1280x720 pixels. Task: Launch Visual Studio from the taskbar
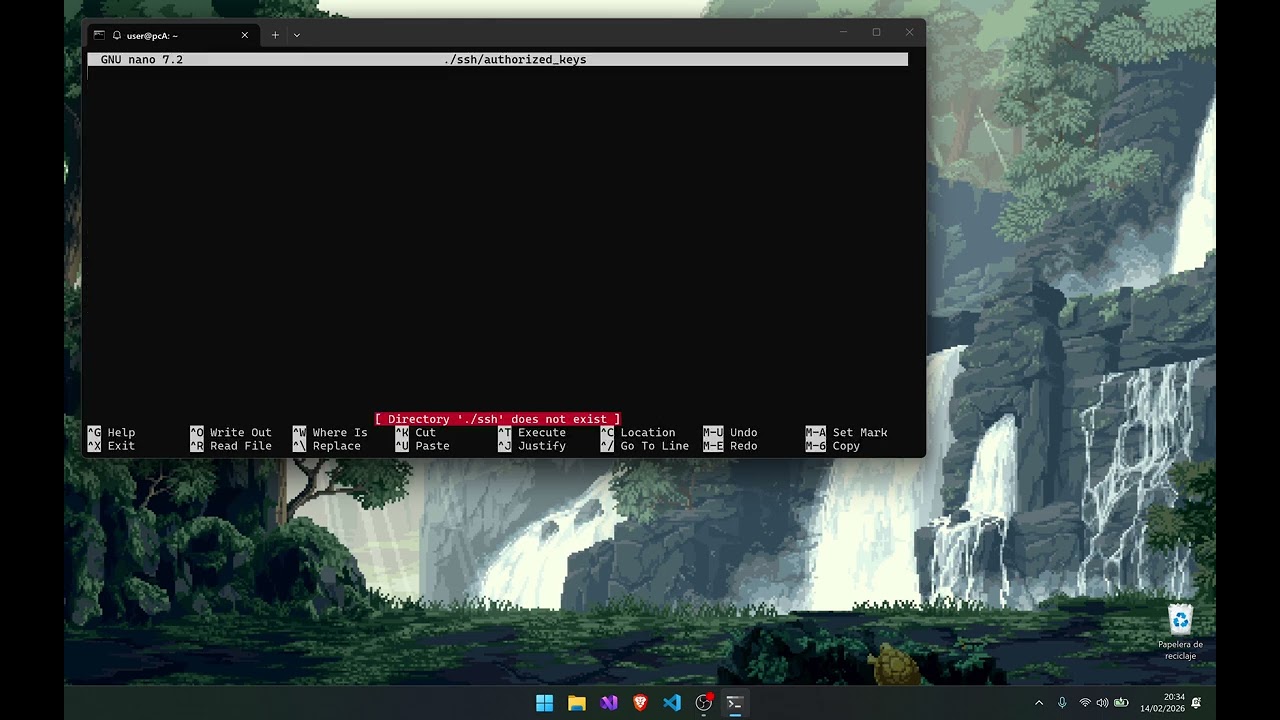(608, 703)
